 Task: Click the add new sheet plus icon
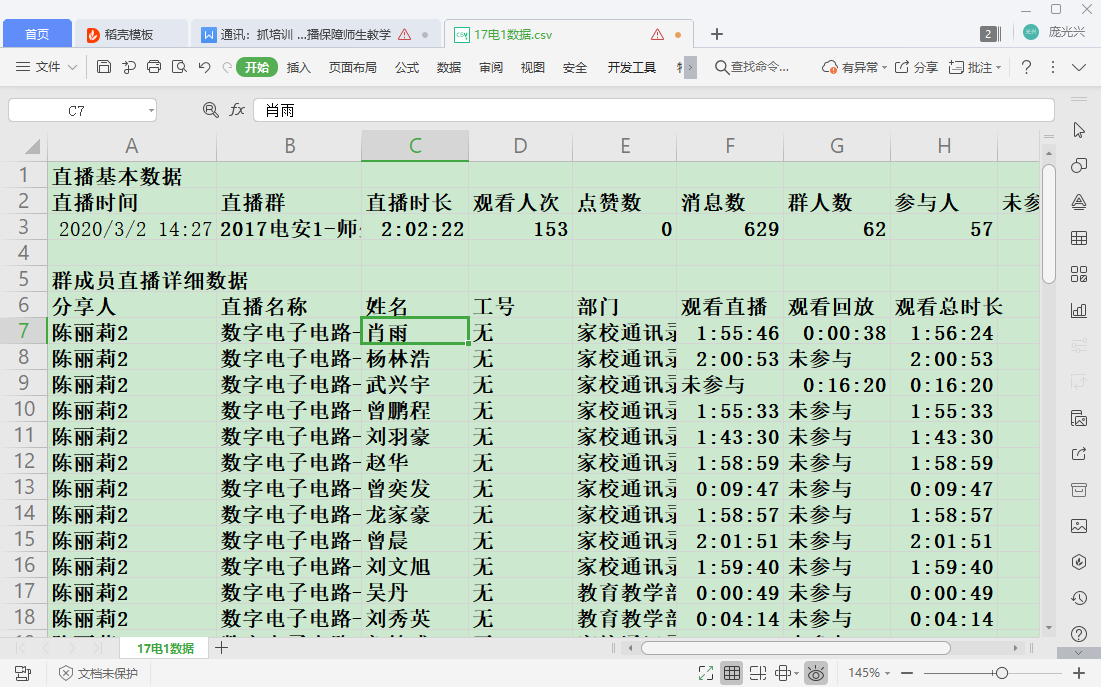pos(222,648)
